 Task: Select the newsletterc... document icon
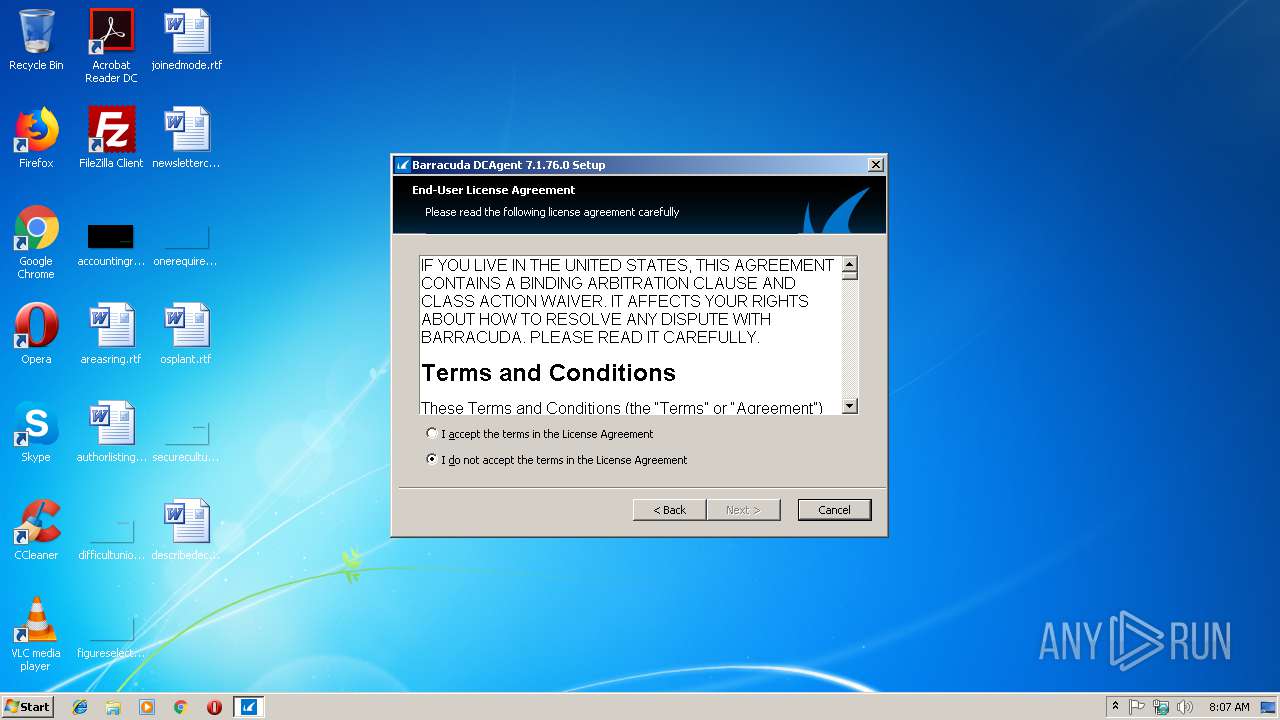point(187,138)
